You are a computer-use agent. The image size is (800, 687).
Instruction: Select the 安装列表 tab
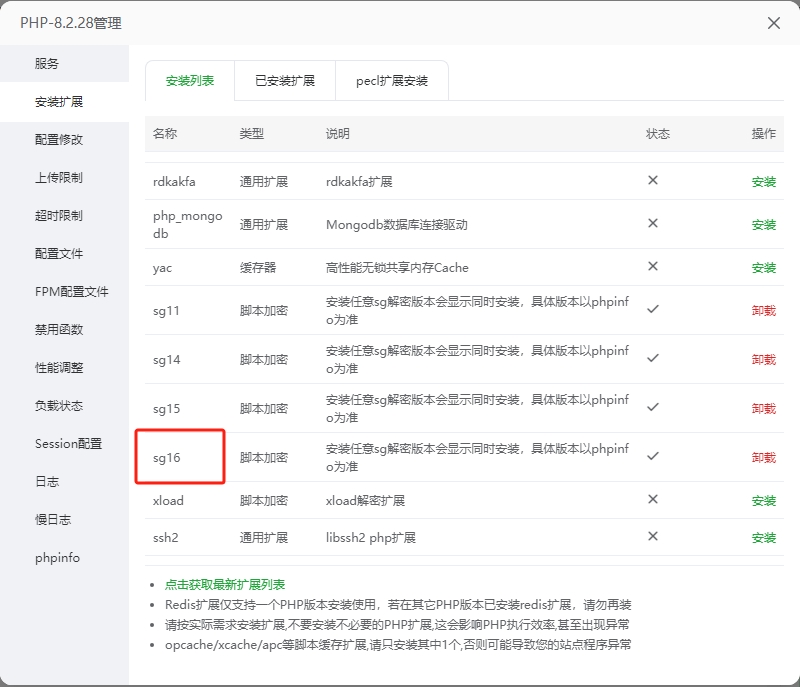click(x=190, y=81)
